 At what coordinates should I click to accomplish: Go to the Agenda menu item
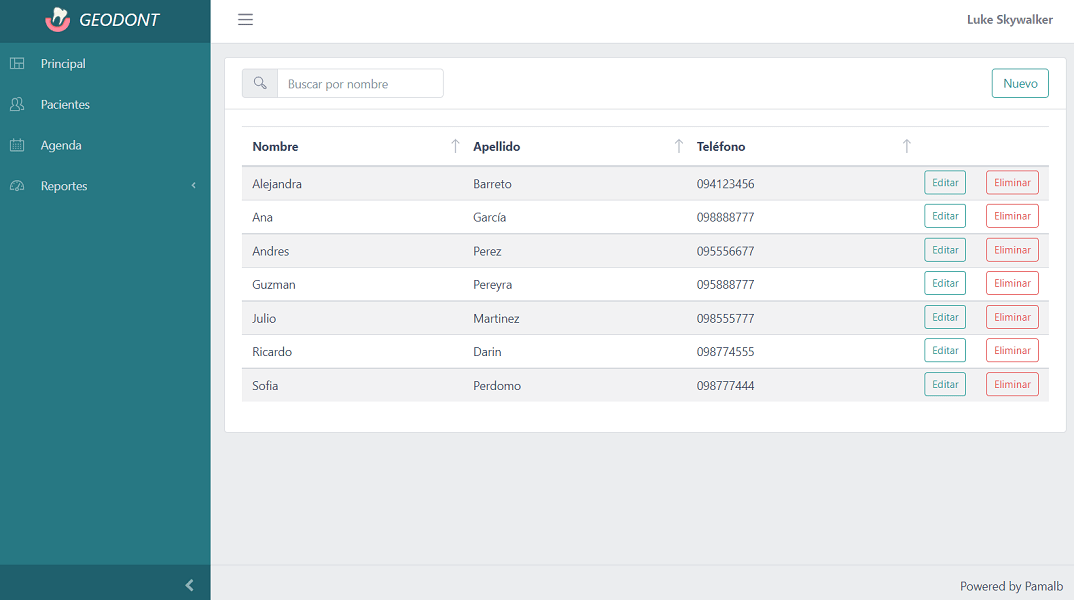(61, 145)
